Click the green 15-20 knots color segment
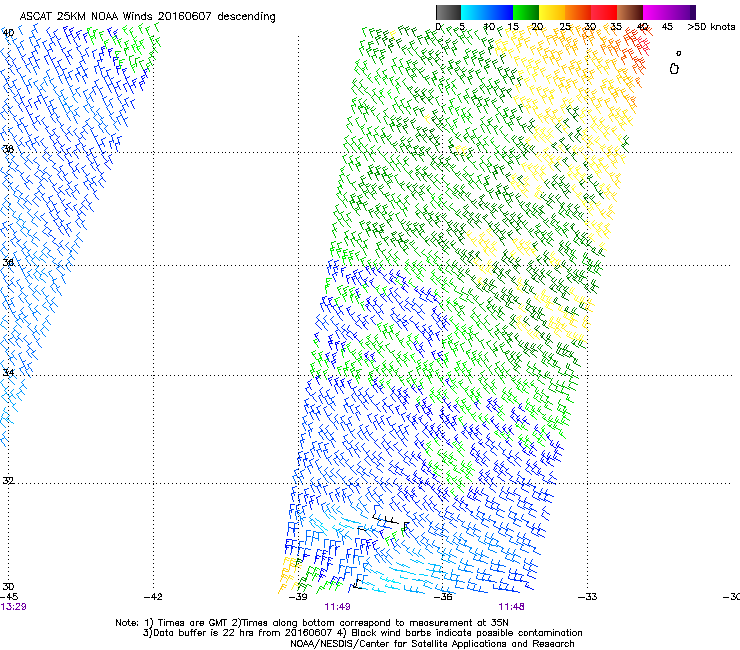Viewport: 740px width, 650px height. [x=526, y=12]
